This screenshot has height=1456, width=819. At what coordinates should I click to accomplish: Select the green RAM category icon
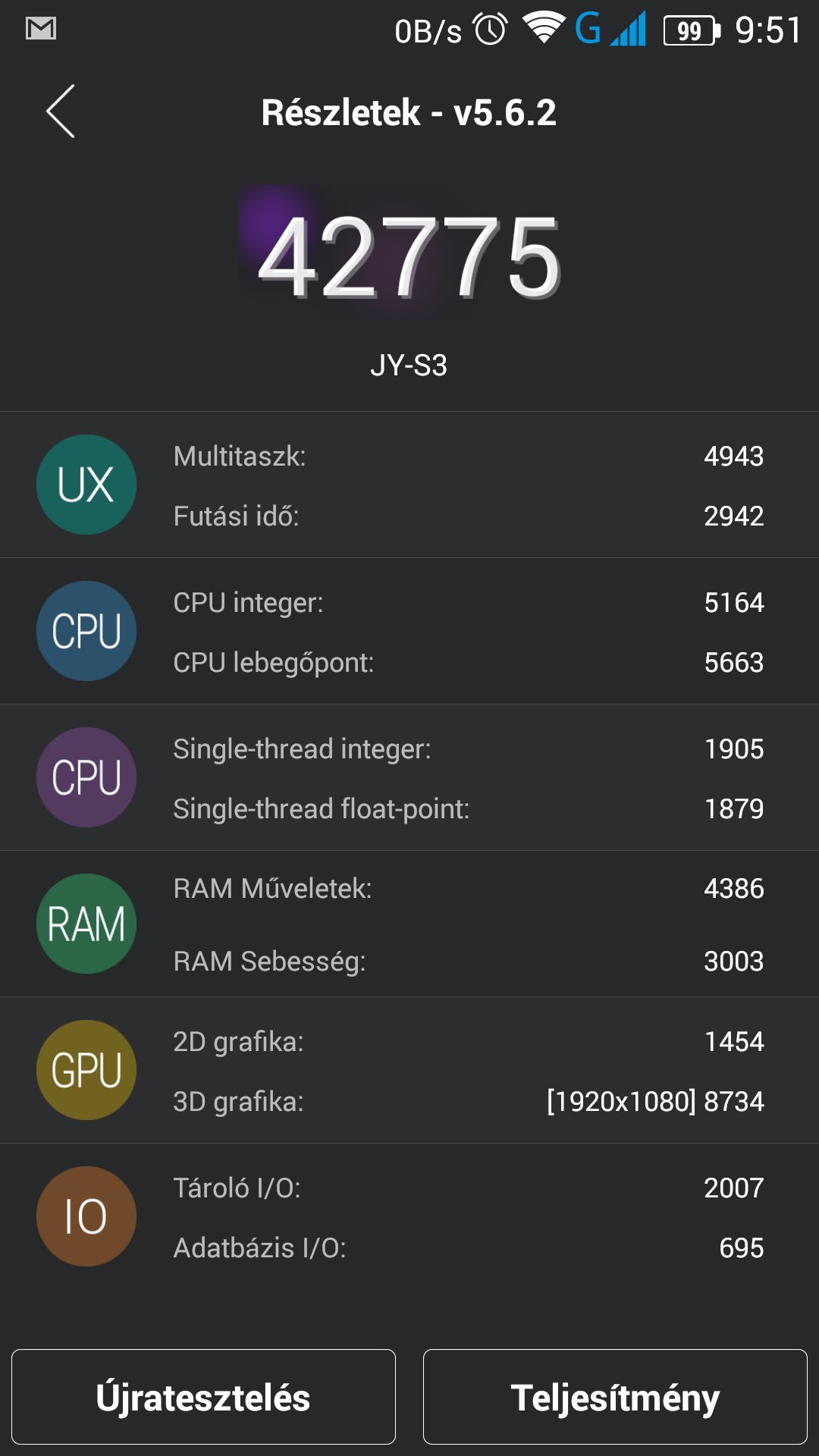[86, 924]
